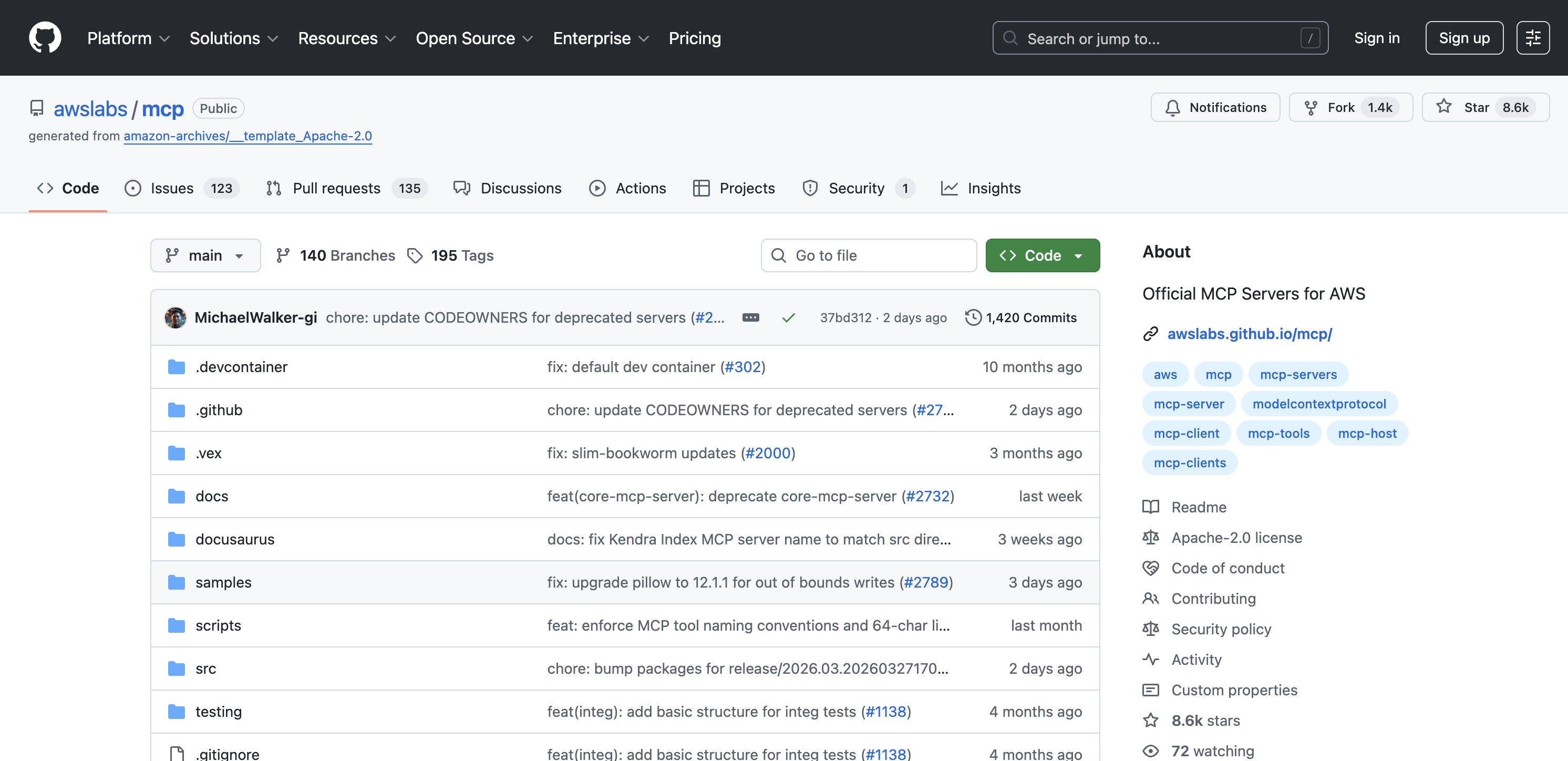The height and width of the screenshot is (761, 1568).
Task: Open the Platform dropdown menu
Action: tap(128, 38)
